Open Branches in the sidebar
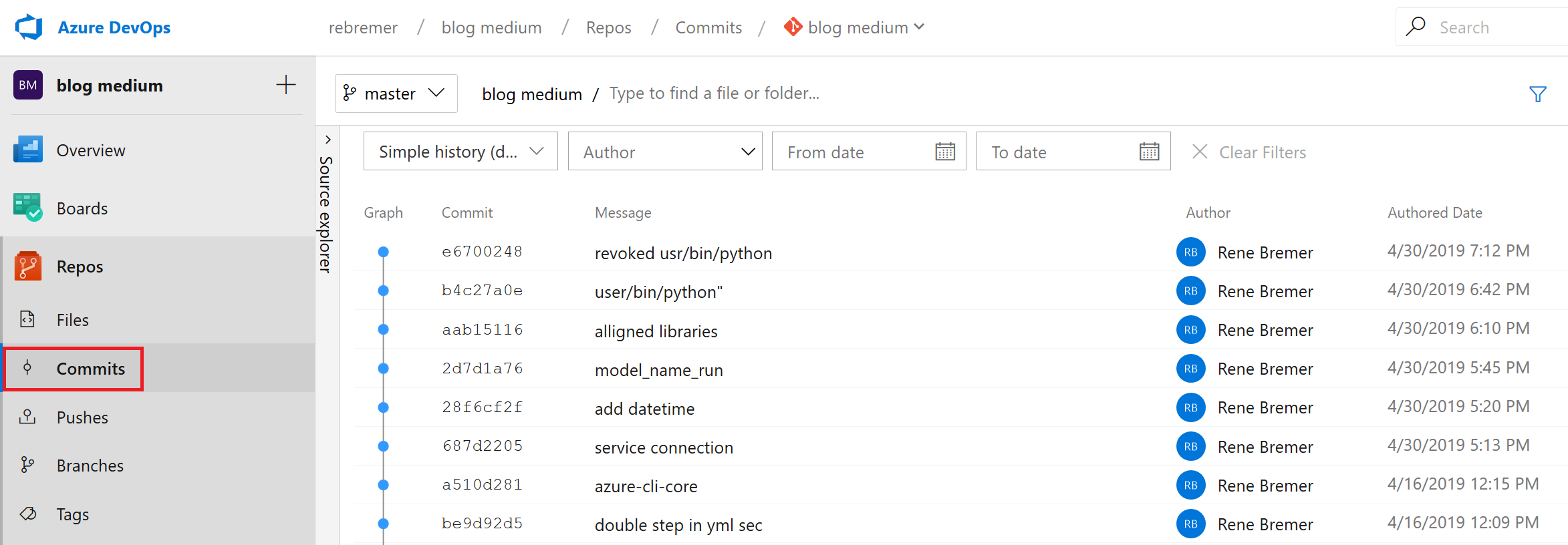Screen dimensions: 1568x545 click(x=90, y=466)
